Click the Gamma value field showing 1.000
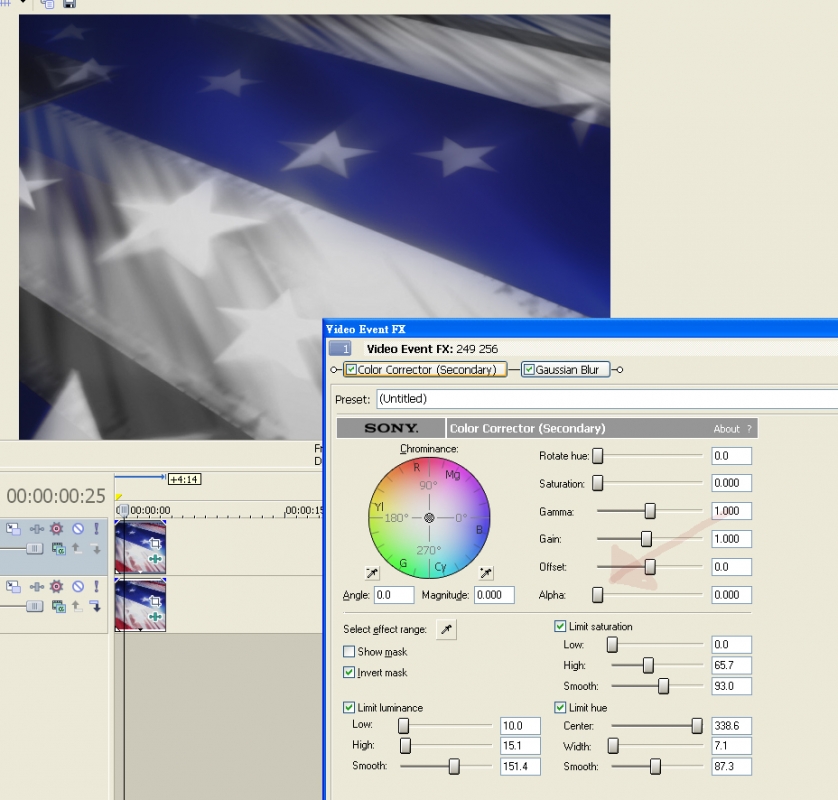This screenshot has width=838, height=800. click(x=732, y=511)
